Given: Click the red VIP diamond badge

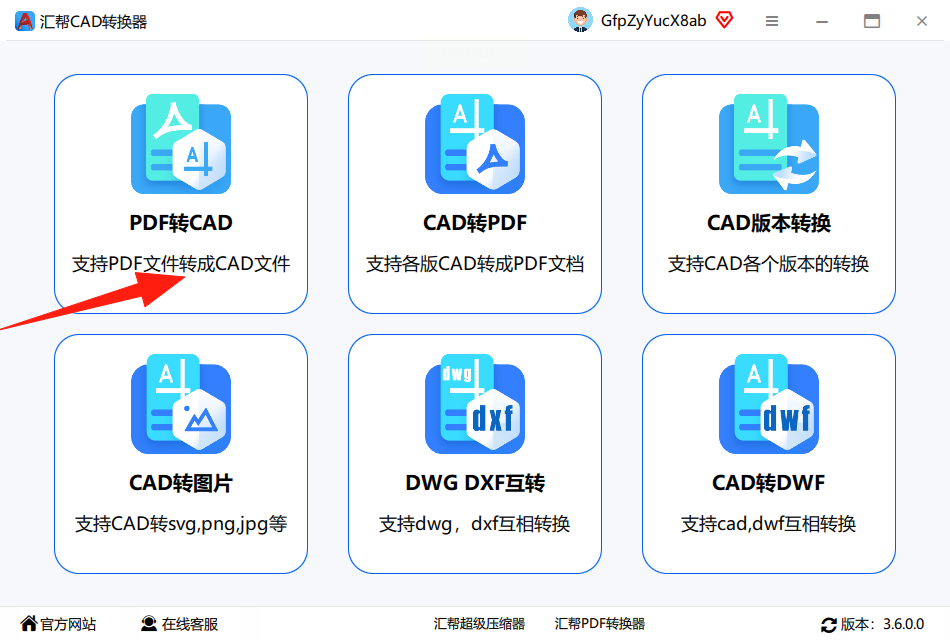Looking at the screenshot, I should (724, 21).
